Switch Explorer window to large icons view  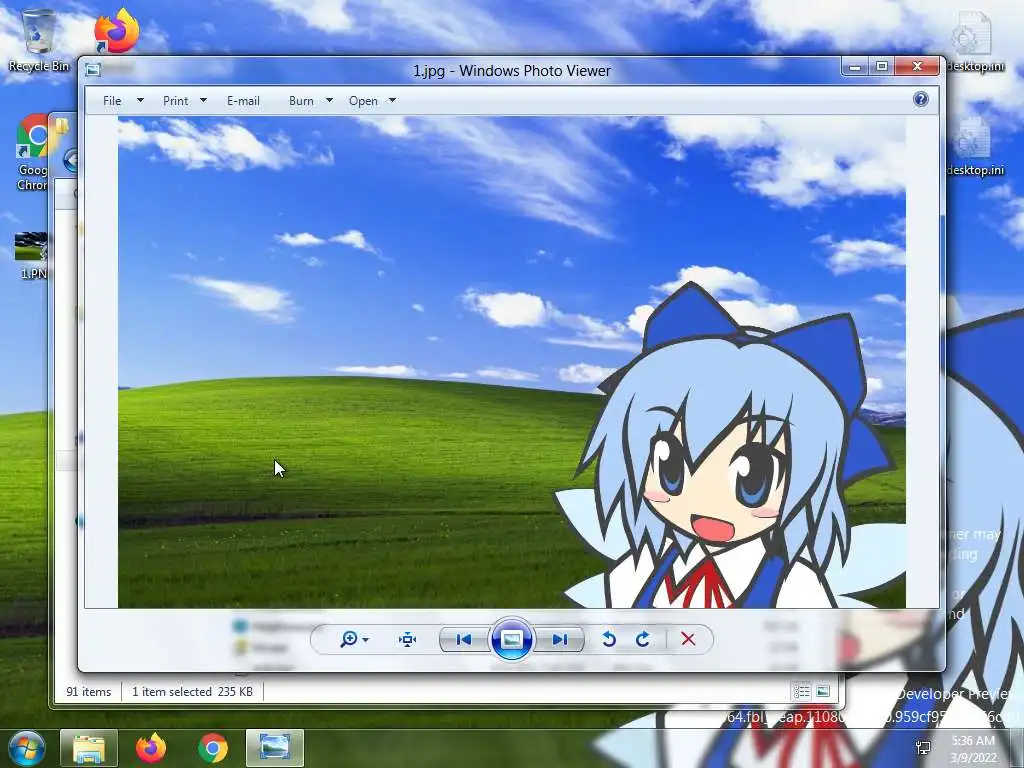823,691
